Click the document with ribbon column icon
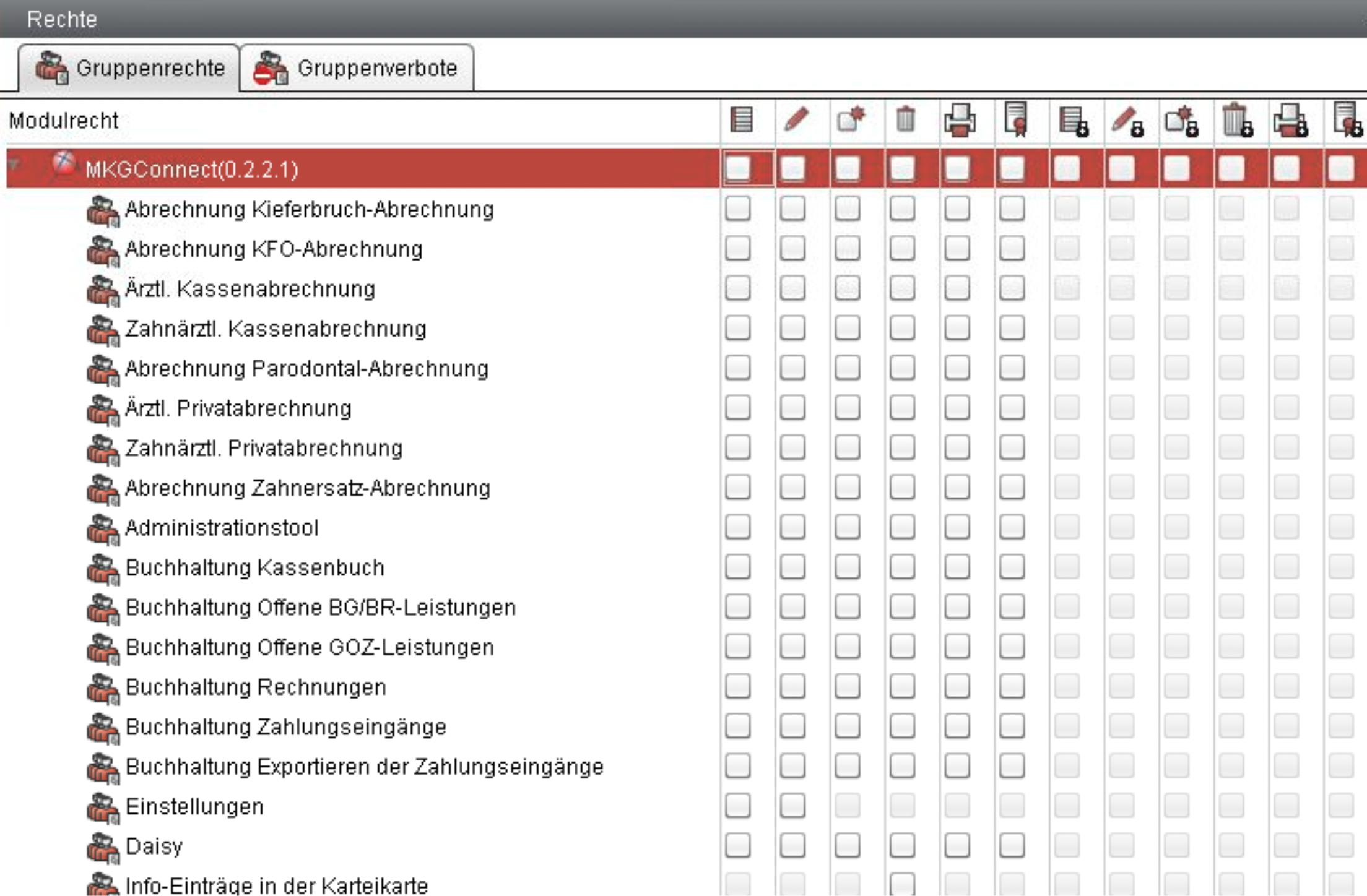 (x=1015, y=119)
